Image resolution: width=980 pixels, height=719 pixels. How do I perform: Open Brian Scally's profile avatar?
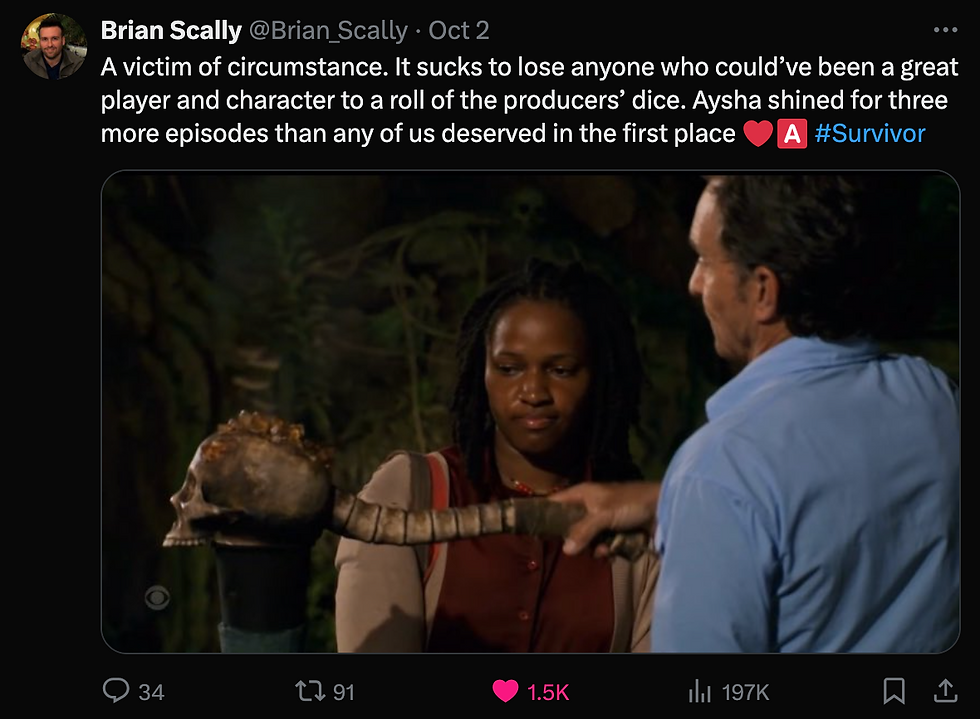(54, 46)
